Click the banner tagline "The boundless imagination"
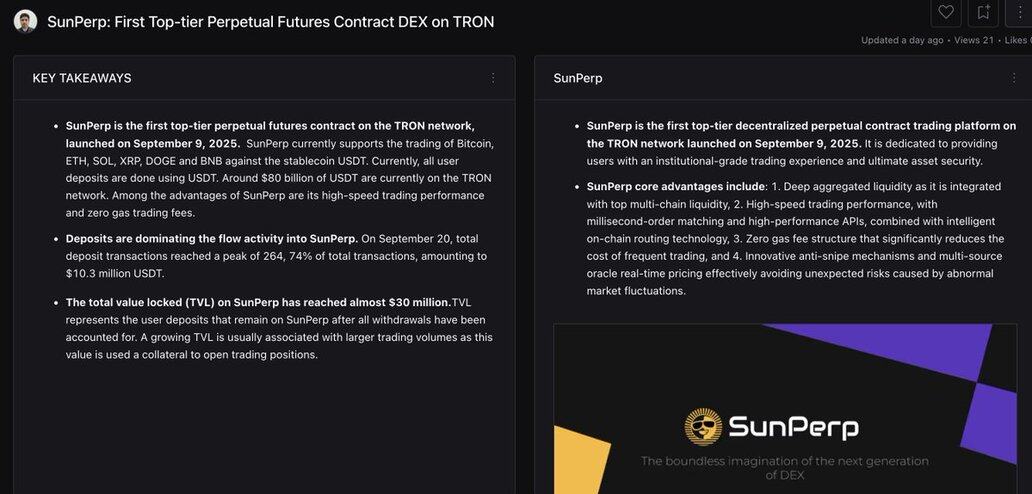The image size is (1032, 494). (784, 461)
